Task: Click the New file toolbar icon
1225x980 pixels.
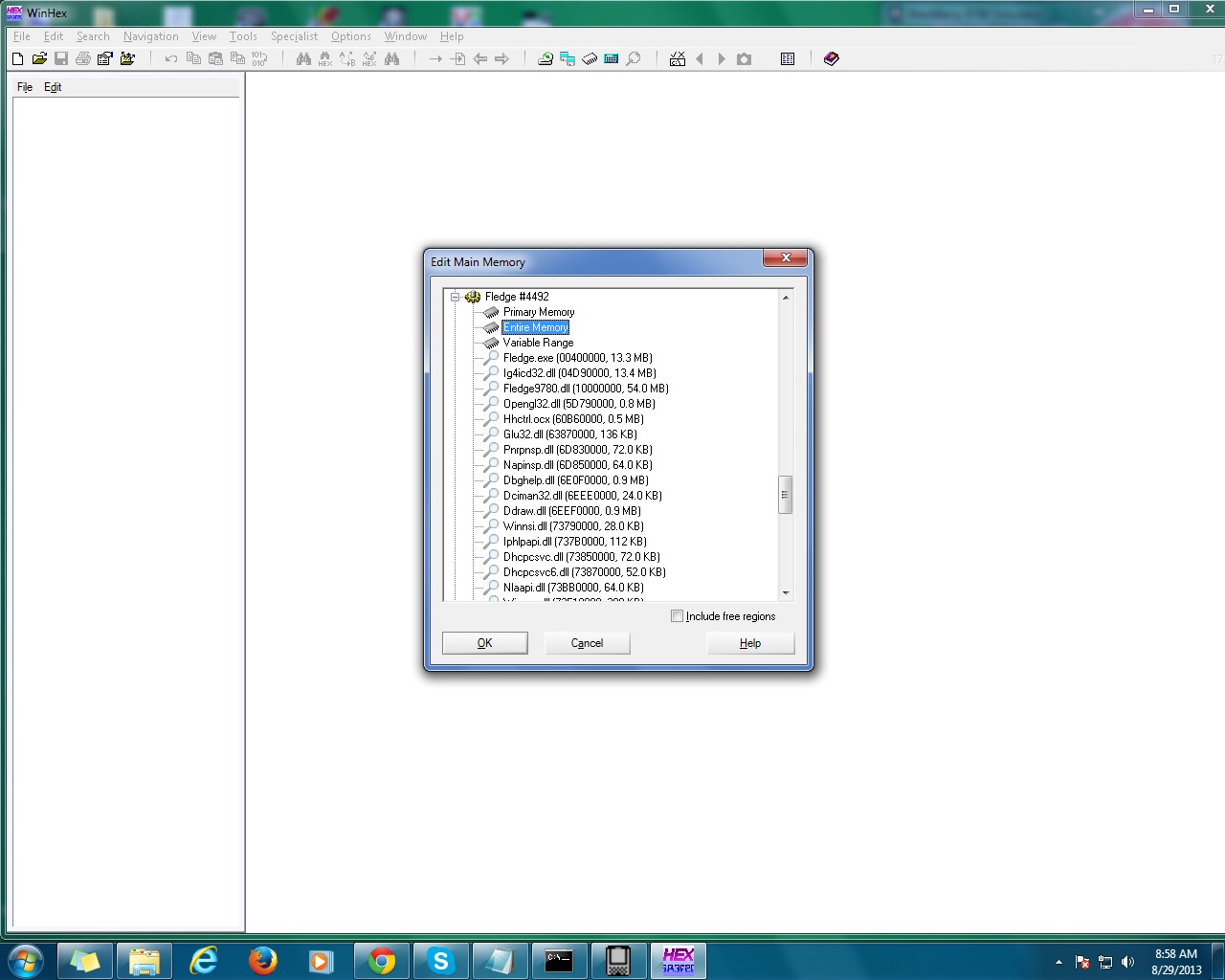Action: pyautogui.click(x=17, y=59)
